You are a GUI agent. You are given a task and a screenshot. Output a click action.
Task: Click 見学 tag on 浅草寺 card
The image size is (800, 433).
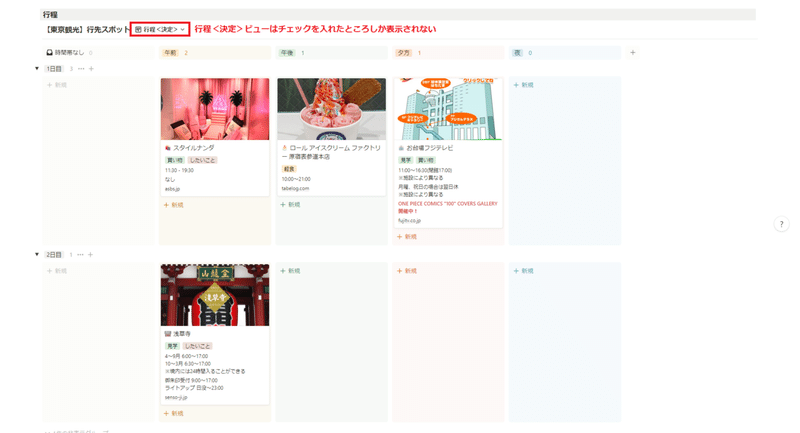point(172,346)
